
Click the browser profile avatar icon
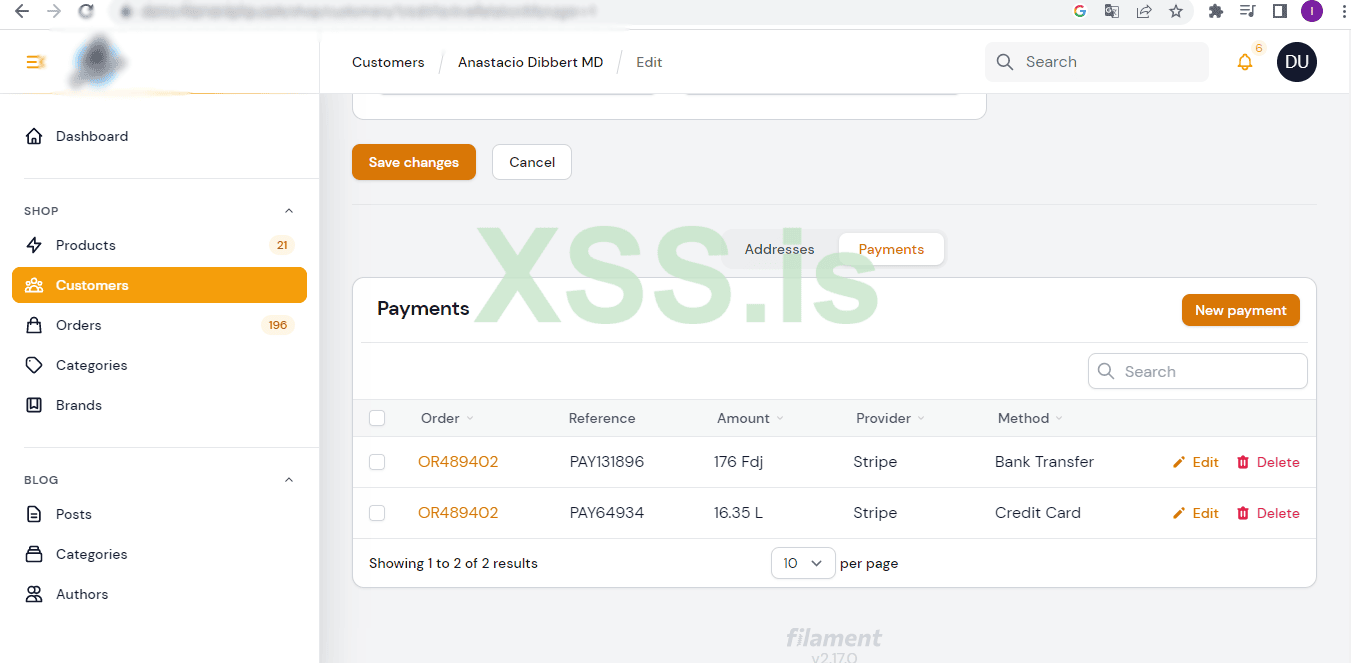click(1312, 11)
